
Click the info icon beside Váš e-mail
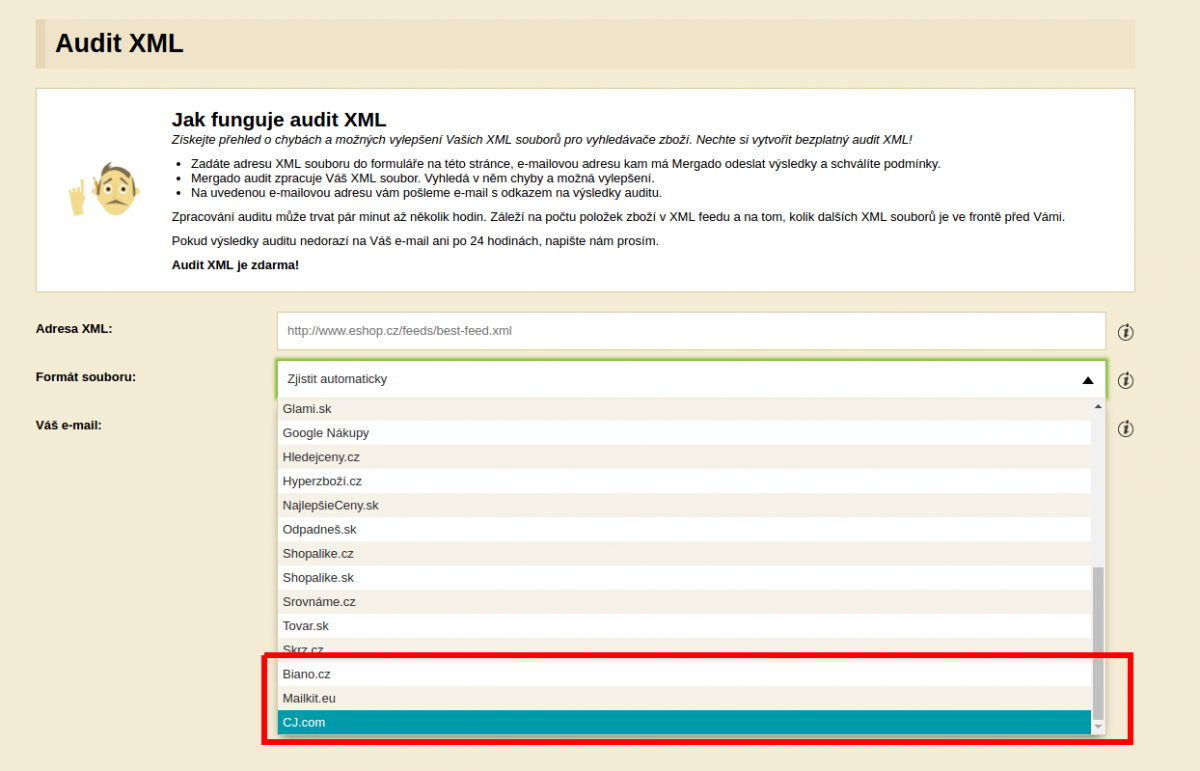[1125, 428]
